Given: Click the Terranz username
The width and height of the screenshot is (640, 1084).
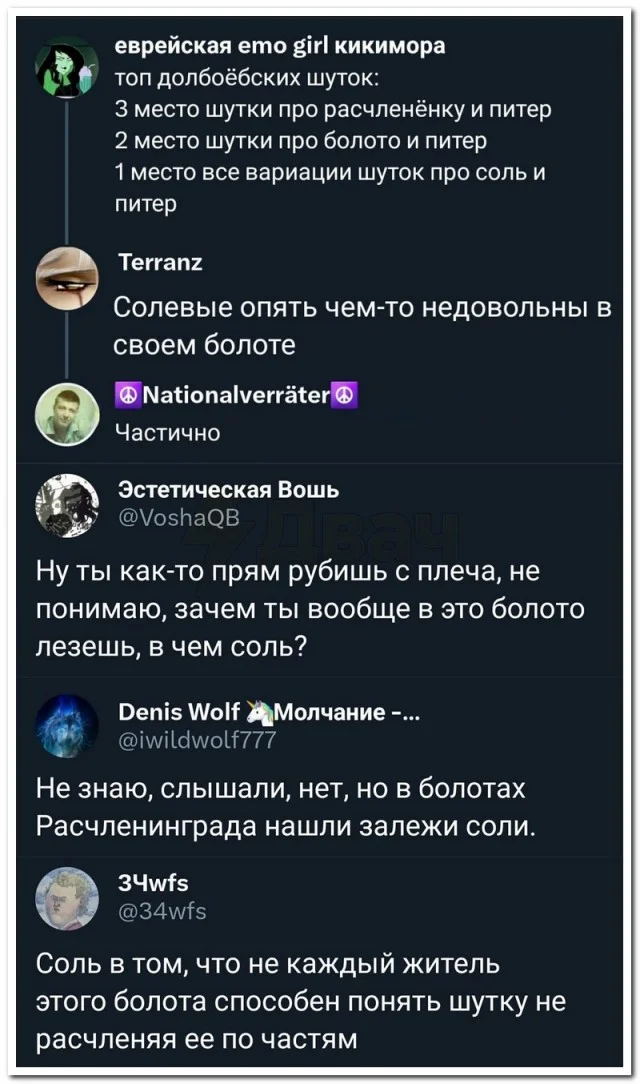Looking at the screenshot, I should point(160,263).
